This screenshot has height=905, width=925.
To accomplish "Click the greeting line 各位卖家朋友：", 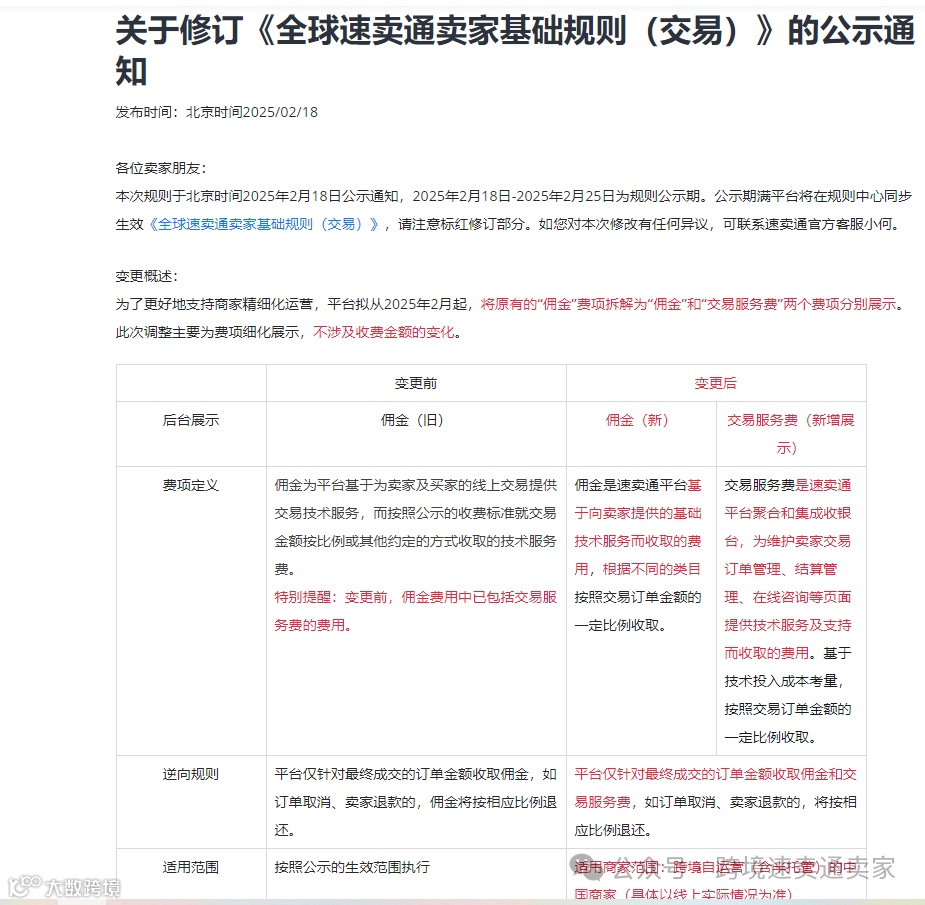I will click(161, 168).
